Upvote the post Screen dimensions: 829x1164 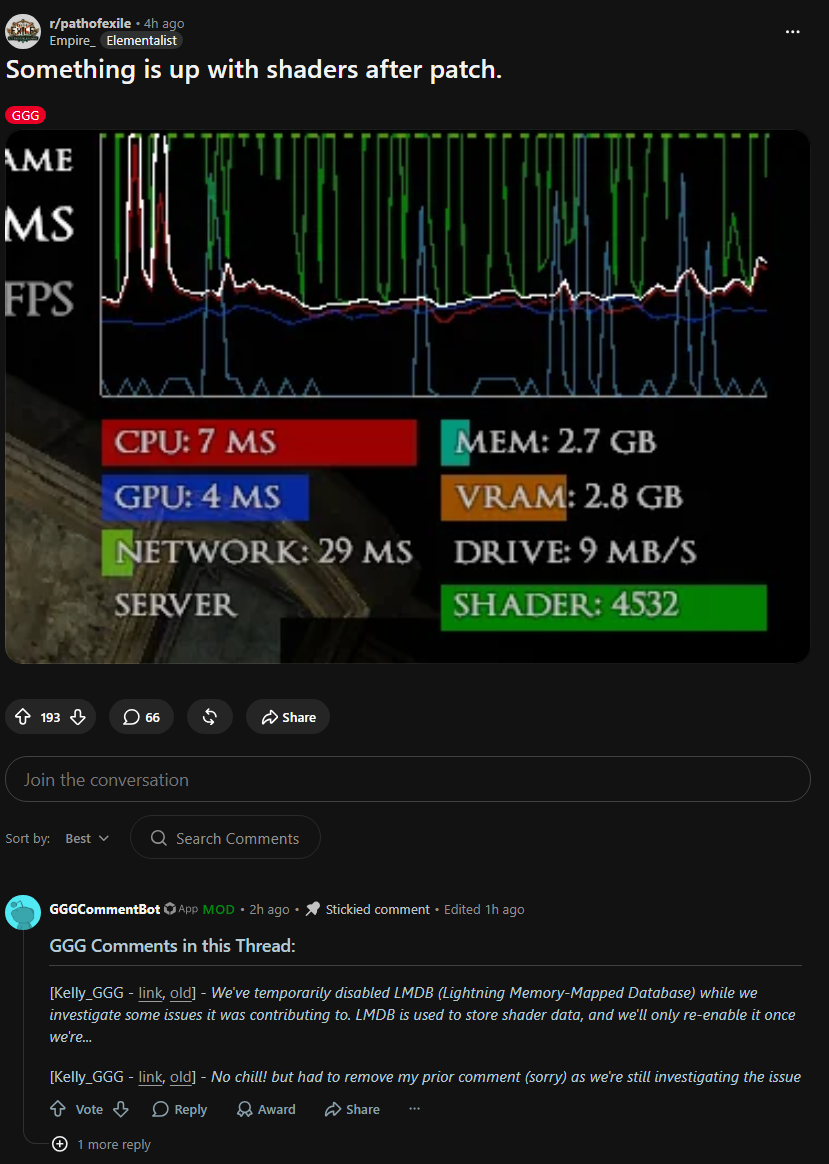23,717
